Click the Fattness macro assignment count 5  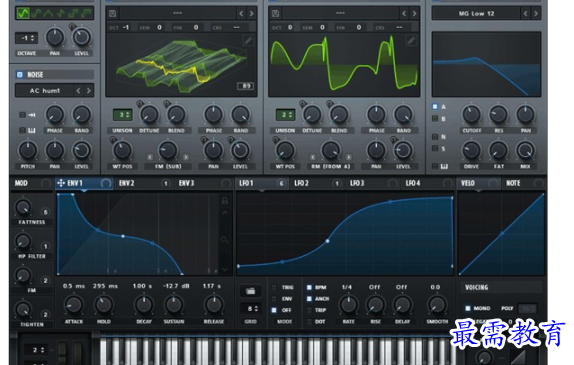tap(45, 212)
